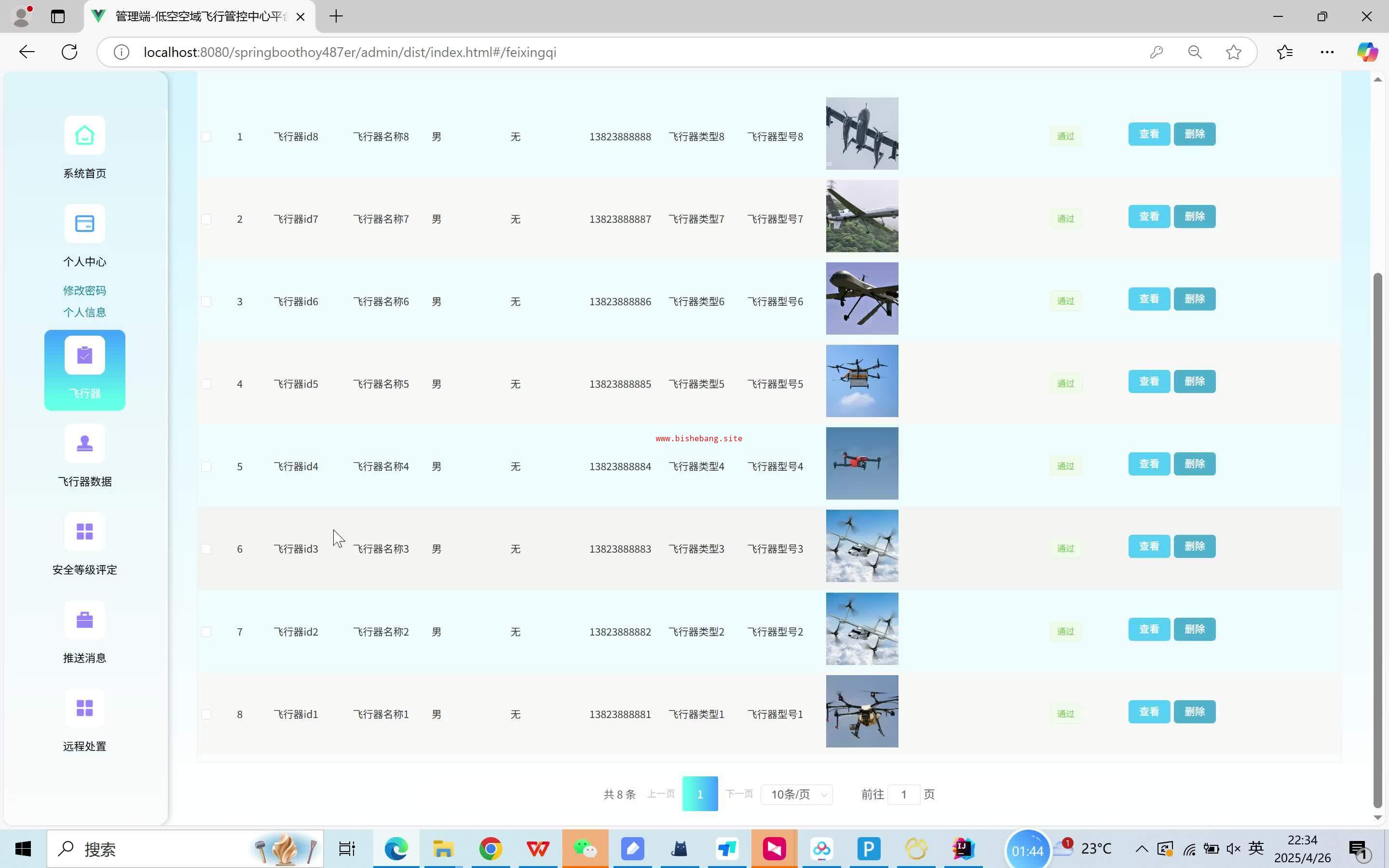
Task: Select the 飞行器数据 stamp icon
Action: [84, 443]
